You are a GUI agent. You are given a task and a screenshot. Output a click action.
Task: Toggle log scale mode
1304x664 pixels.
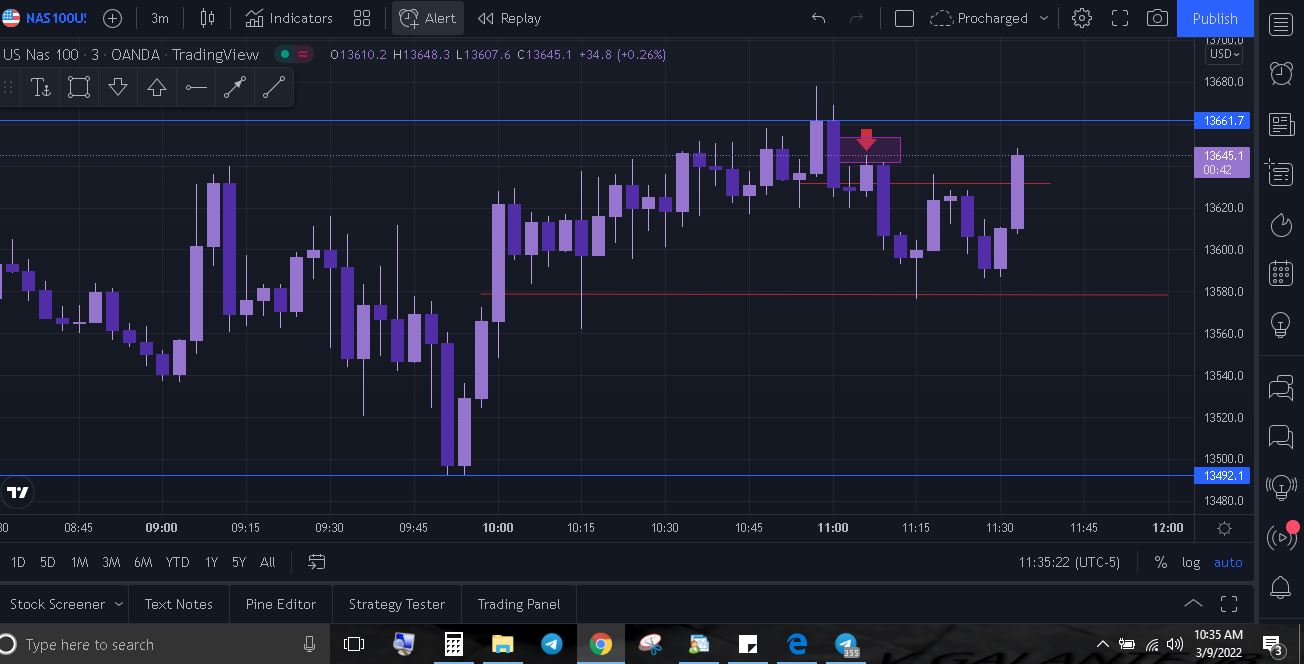coord(1191,562)
